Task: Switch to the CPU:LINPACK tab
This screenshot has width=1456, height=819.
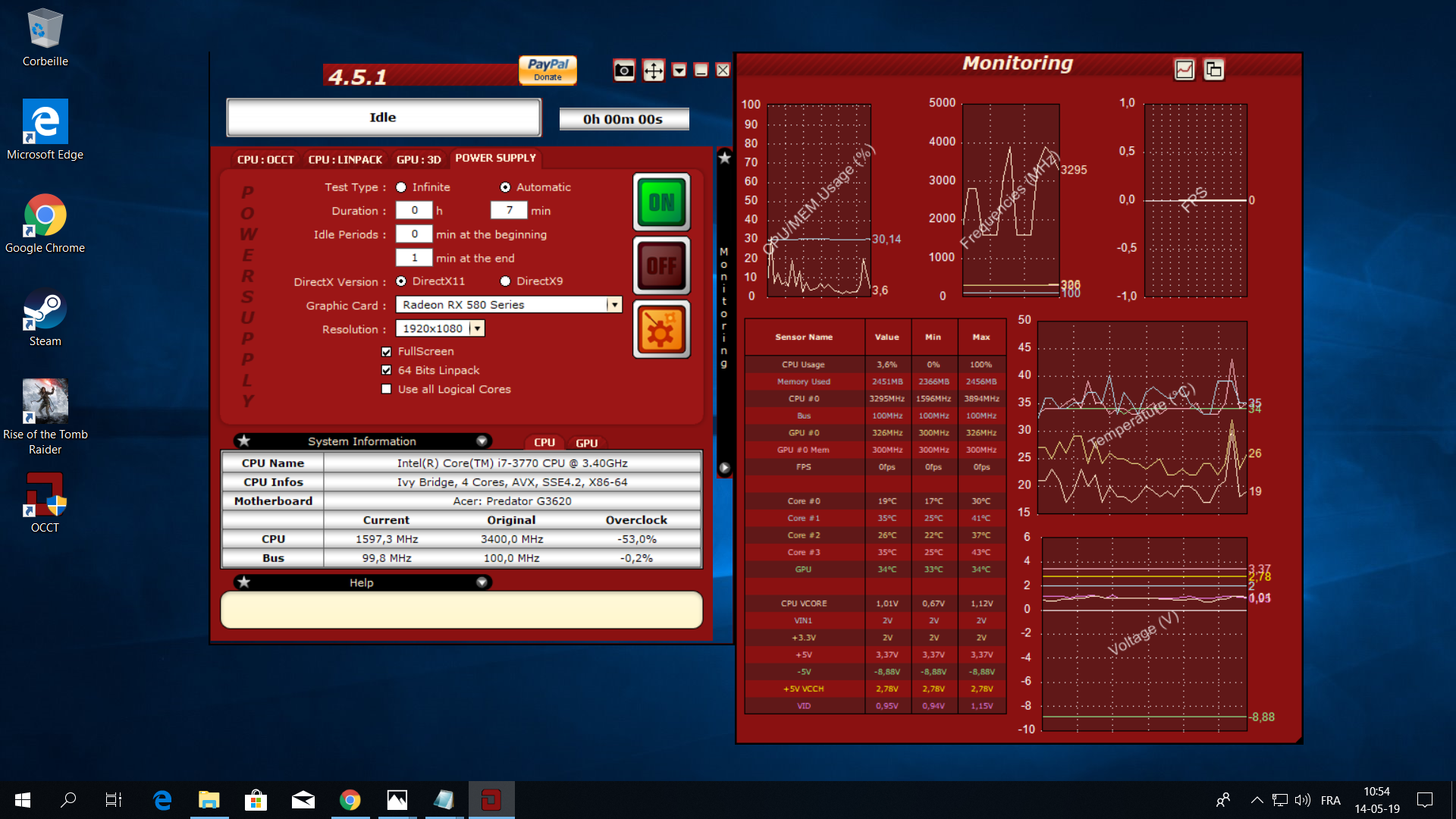Action: pyautogui.click(x=345, y=159)
